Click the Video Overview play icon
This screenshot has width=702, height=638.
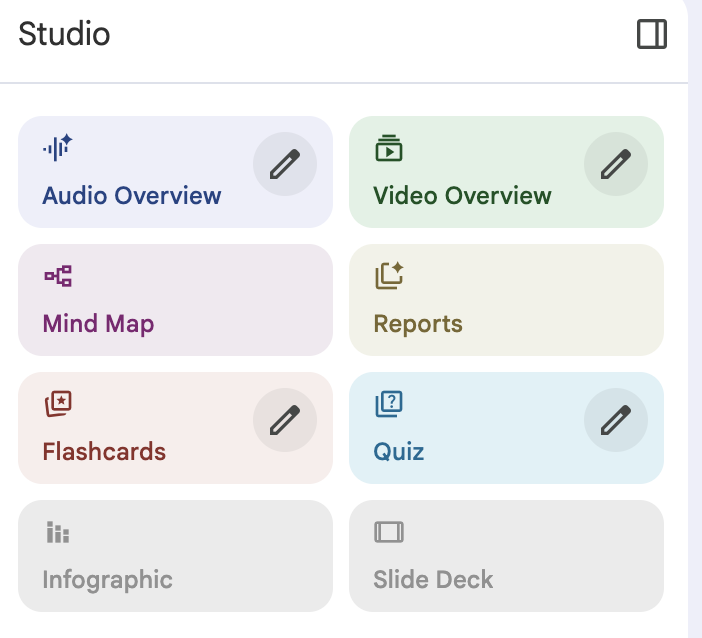(x=389, y=148)
